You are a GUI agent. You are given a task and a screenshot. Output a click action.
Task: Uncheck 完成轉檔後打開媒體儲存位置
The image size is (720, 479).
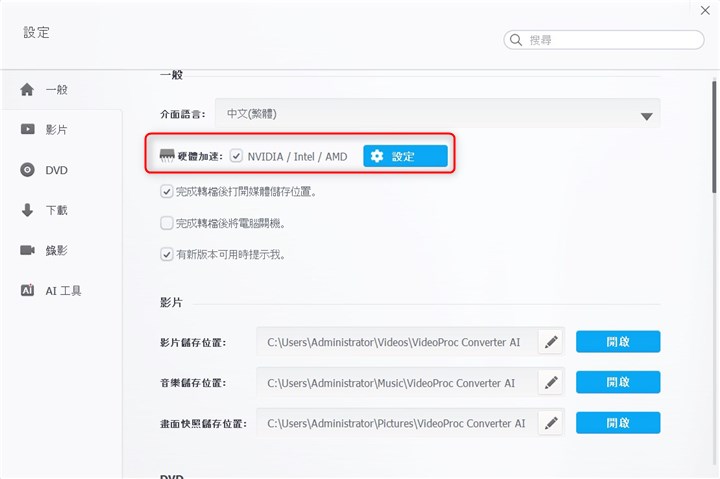[166, 192]
